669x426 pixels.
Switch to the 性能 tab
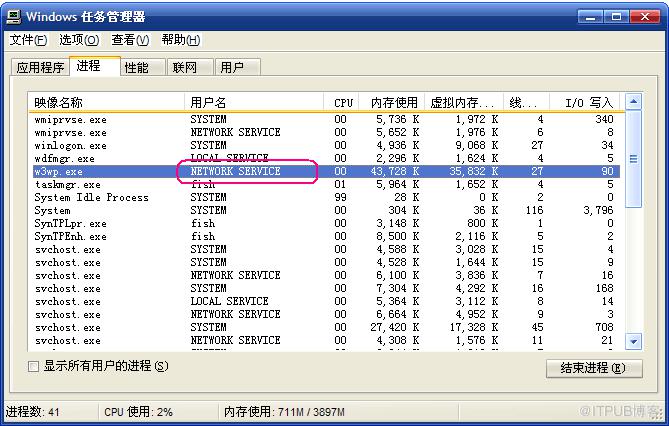point(143,67)
